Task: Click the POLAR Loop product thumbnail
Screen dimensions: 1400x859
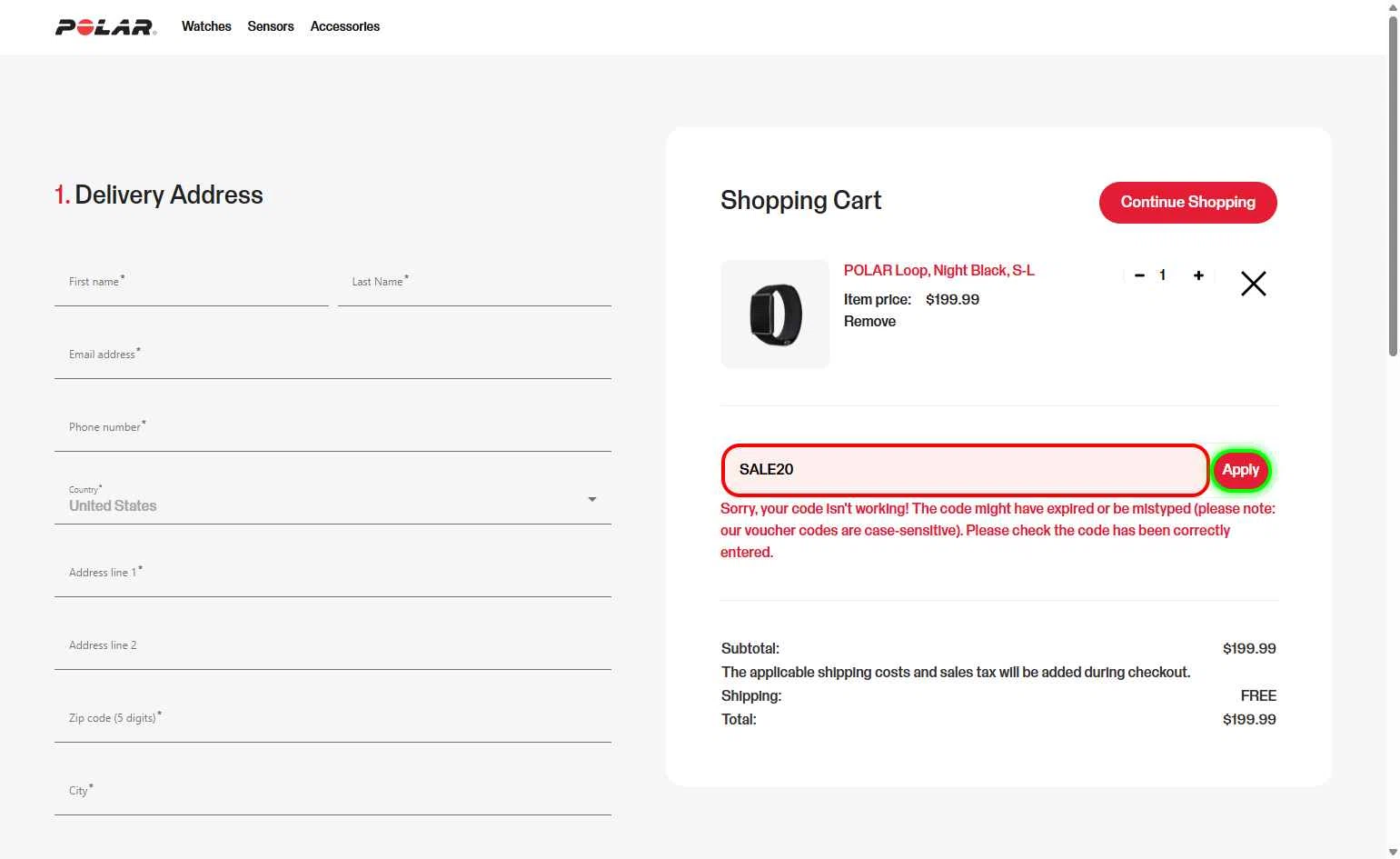Action: pyautogui.click(x=775, y=315)
